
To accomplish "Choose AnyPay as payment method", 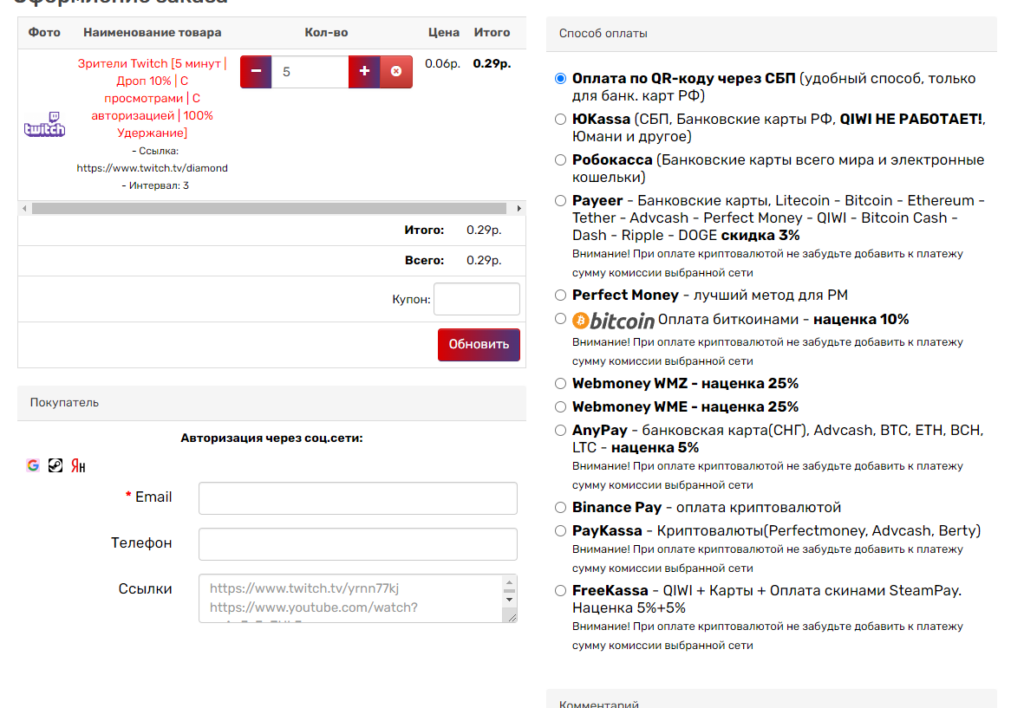I will pyautogui.click(x=560, y=430).
